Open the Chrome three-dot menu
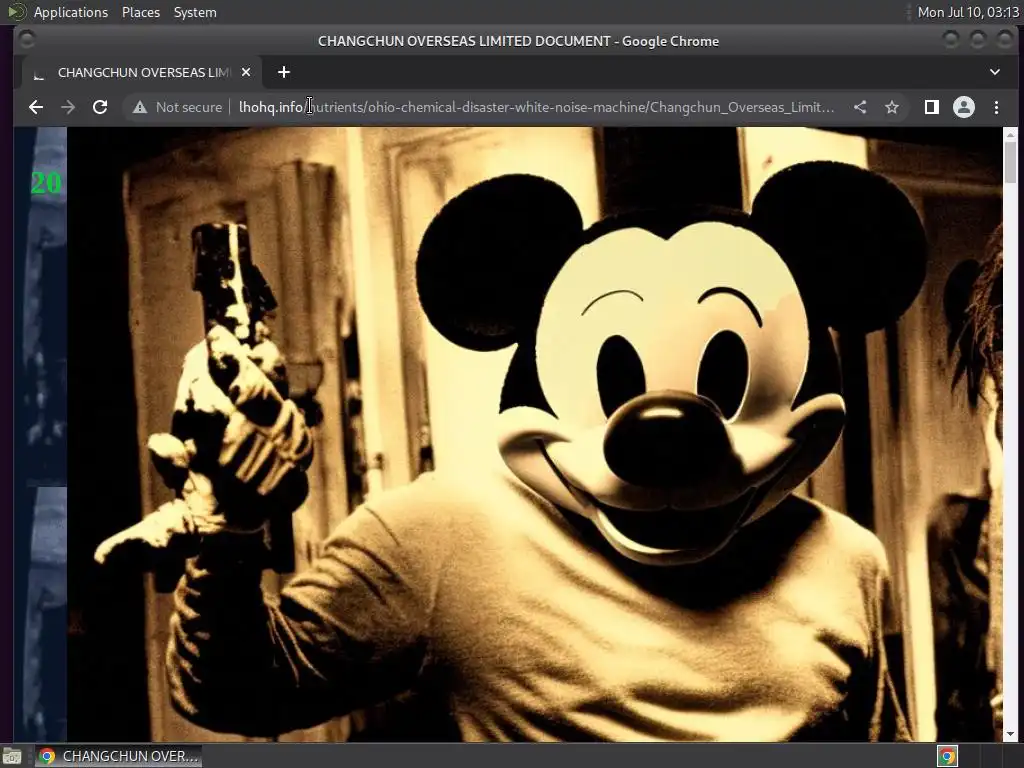This screenshot has height=768, width=1024. click(x=996, y=107)
